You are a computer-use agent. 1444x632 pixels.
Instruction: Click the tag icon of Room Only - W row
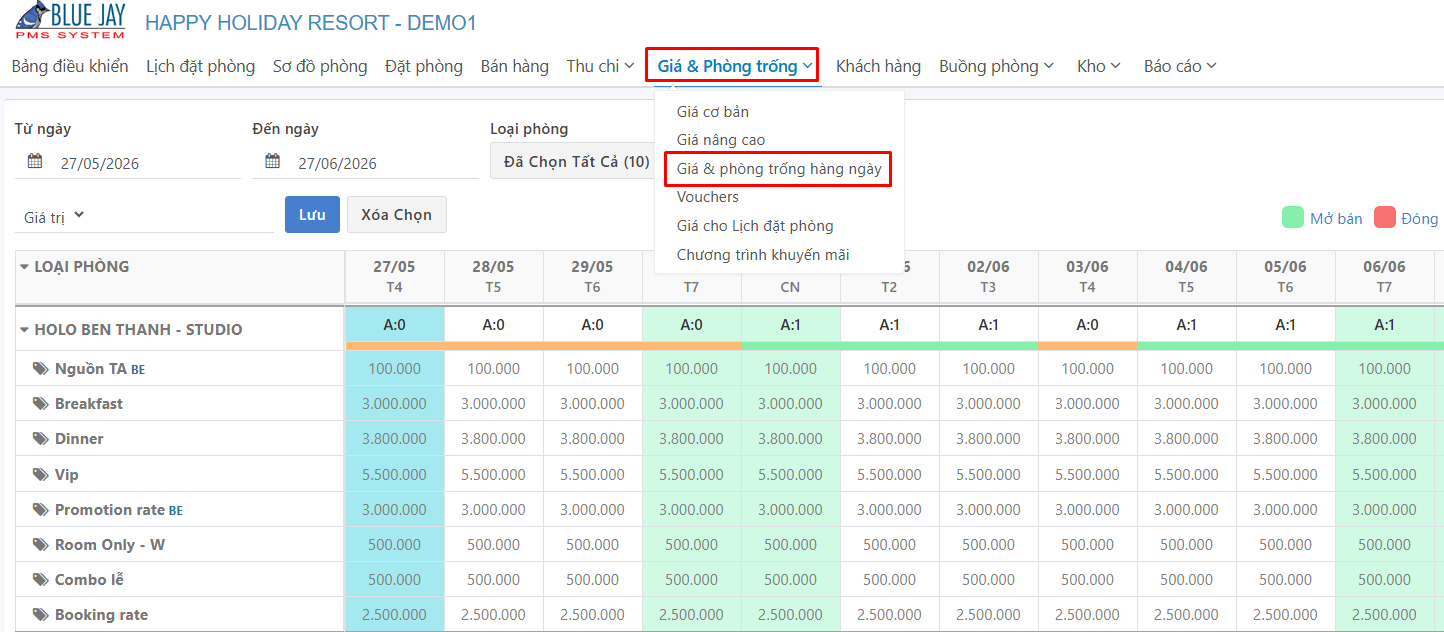tap(40, 545)
